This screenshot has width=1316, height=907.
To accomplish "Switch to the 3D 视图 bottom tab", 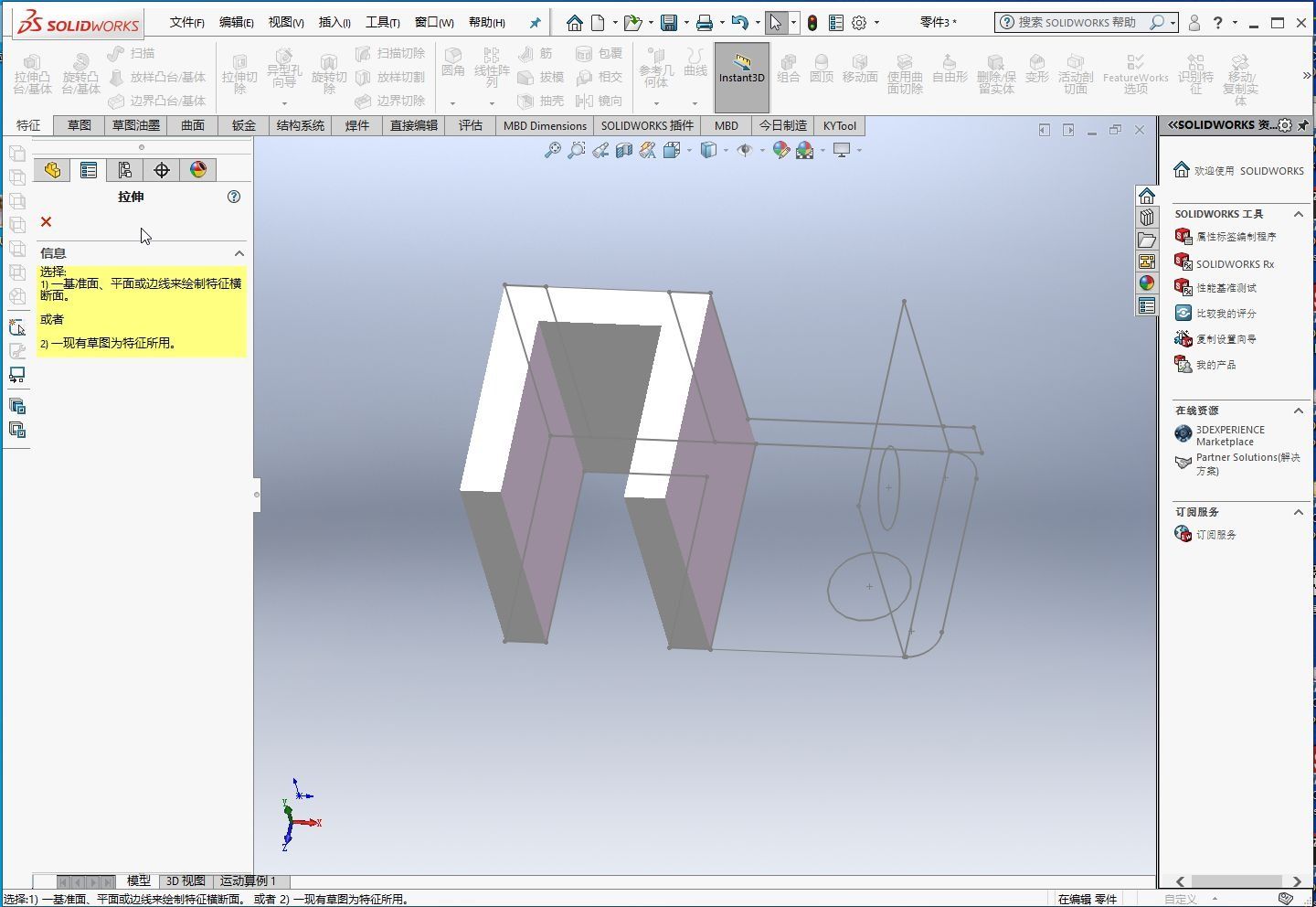I will click(x=186, y=881).
